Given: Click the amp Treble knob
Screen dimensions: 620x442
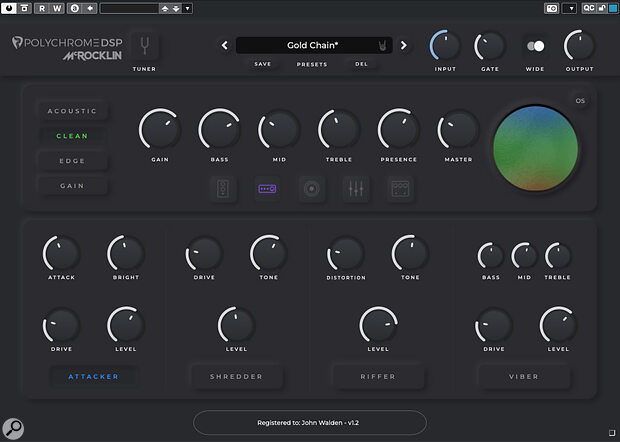Looking at the screenshot, I should pyautogui.click(x=339, y=130).
